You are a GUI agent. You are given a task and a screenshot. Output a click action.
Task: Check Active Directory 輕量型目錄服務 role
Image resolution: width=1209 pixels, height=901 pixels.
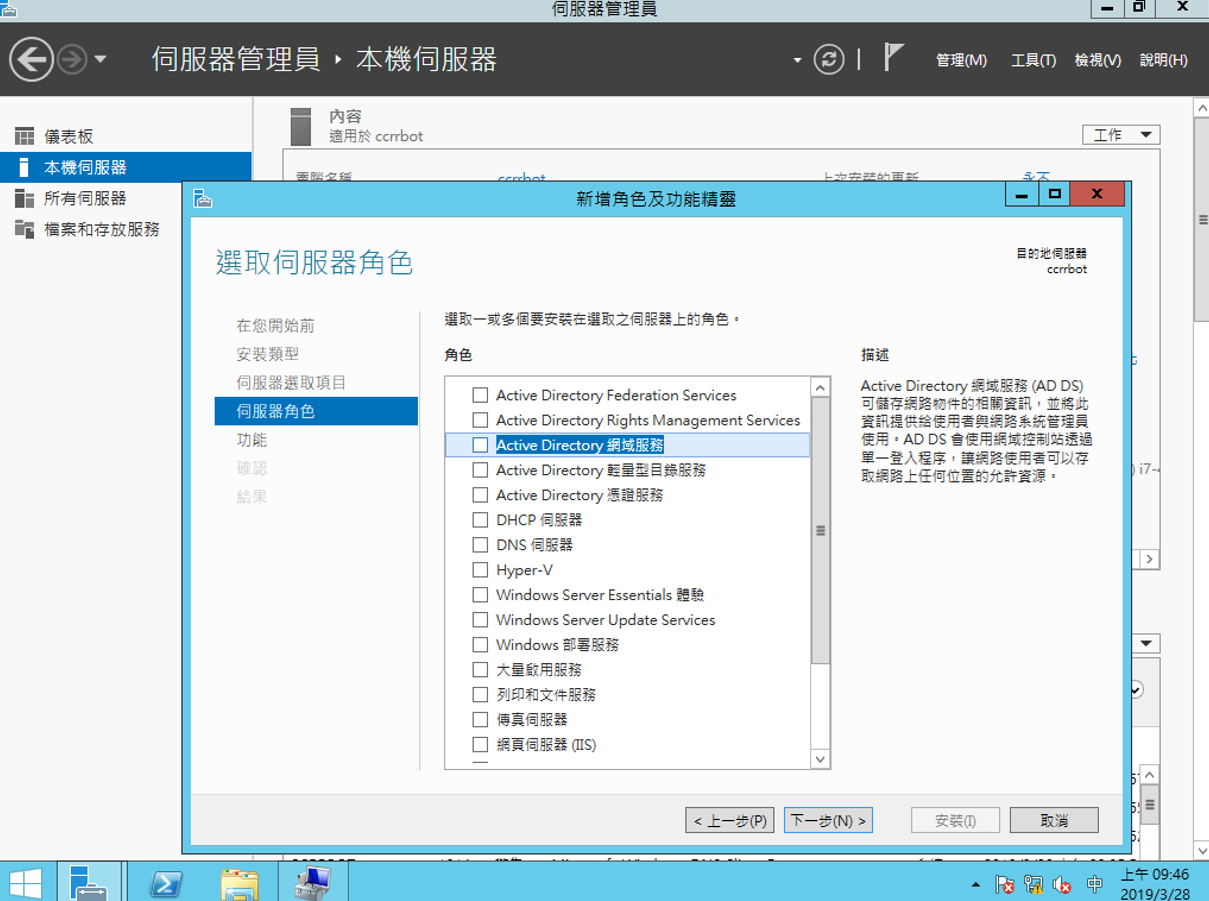point(480,470)
